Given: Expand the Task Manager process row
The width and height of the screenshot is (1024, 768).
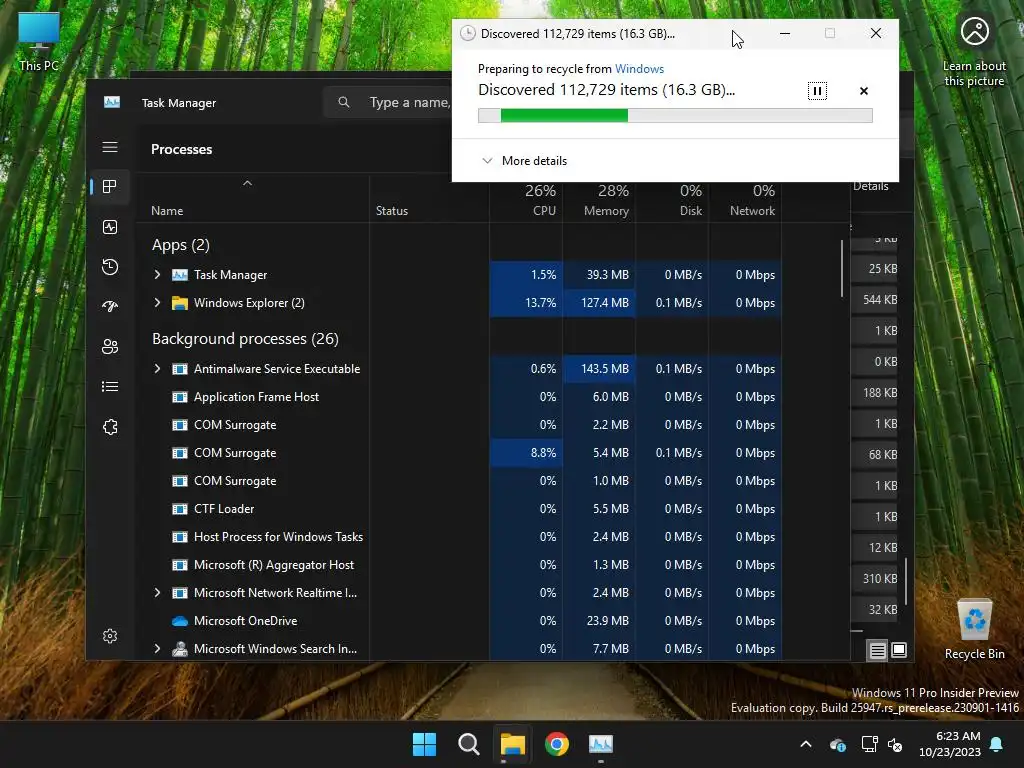Looking at the screenshot, I should click(157, 275).
